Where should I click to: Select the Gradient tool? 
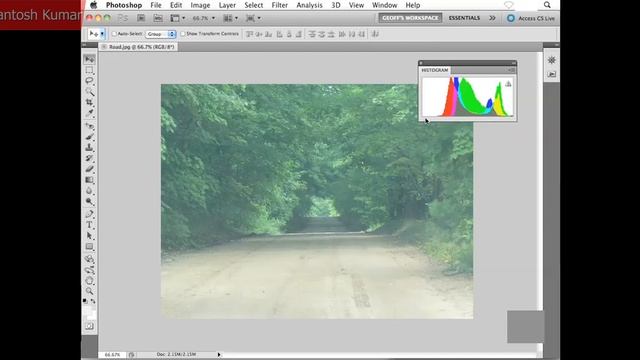[x=89, y=180]
